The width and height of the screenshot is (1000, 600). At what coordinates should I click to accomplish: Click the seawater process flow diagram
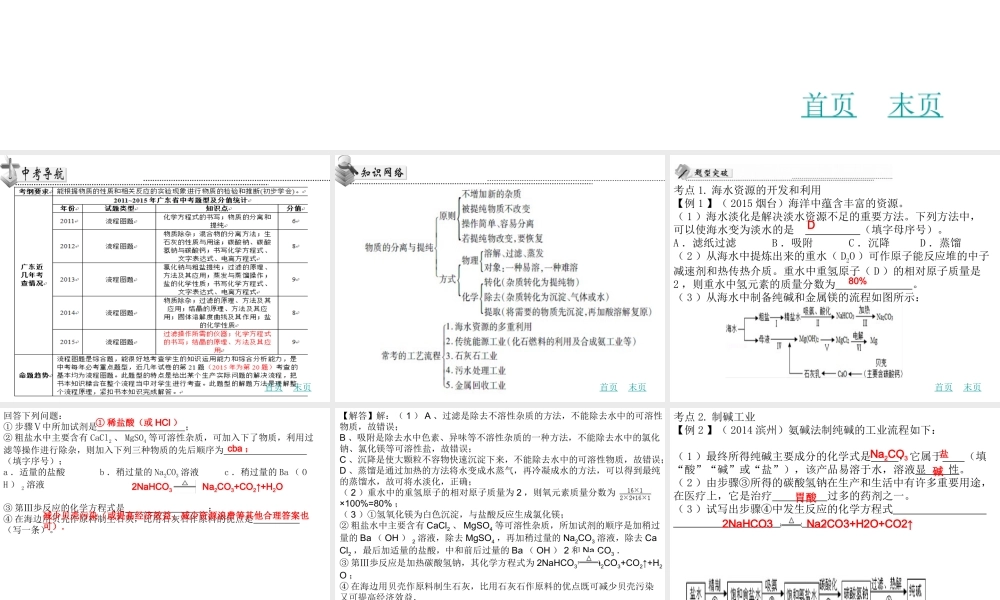[x=815, y=344]
